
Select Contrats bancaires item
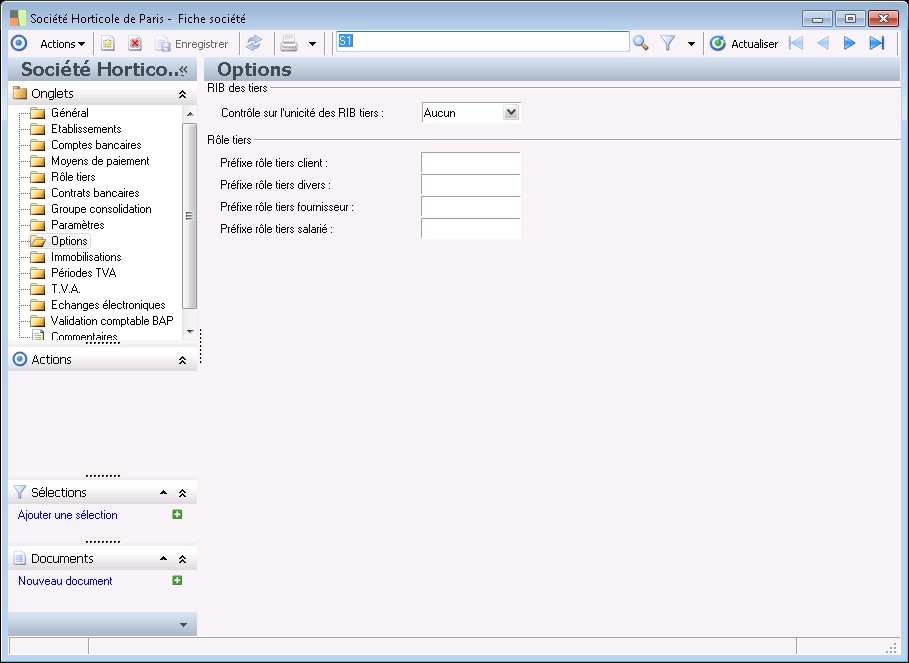tap(95, 193)
